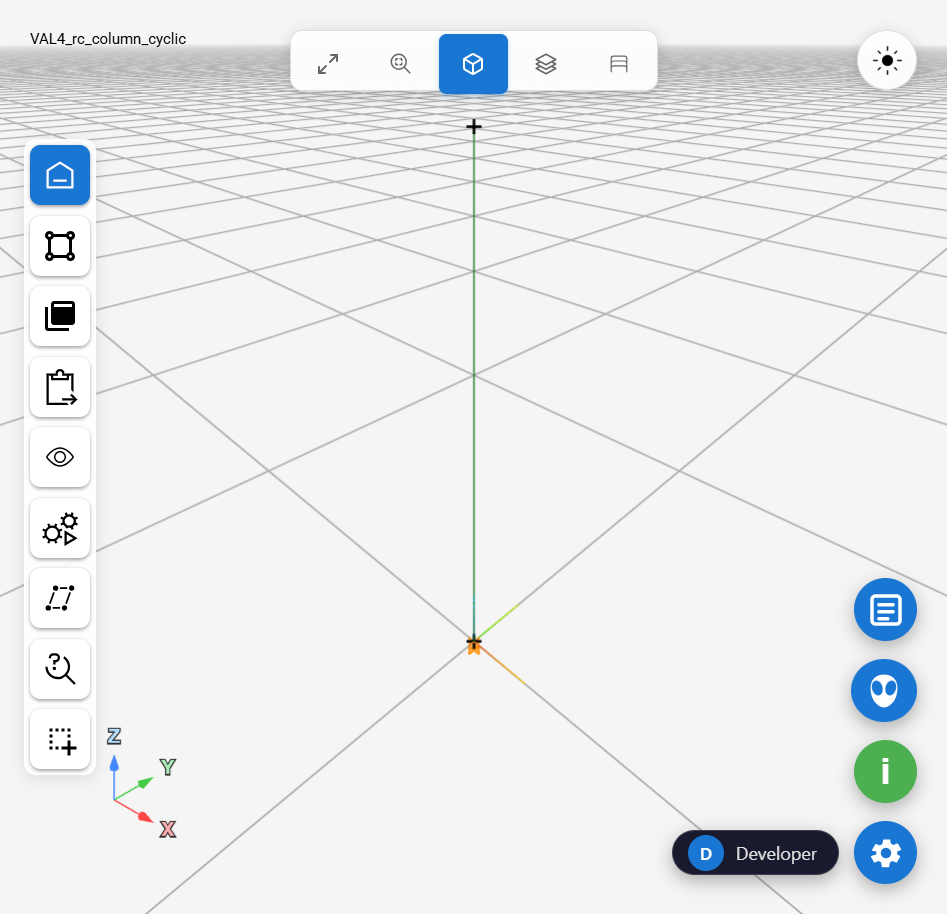The height and width of the screenshot is (914, 947).
Task: Activate the box selection plus tool
Action: point(60,739)
